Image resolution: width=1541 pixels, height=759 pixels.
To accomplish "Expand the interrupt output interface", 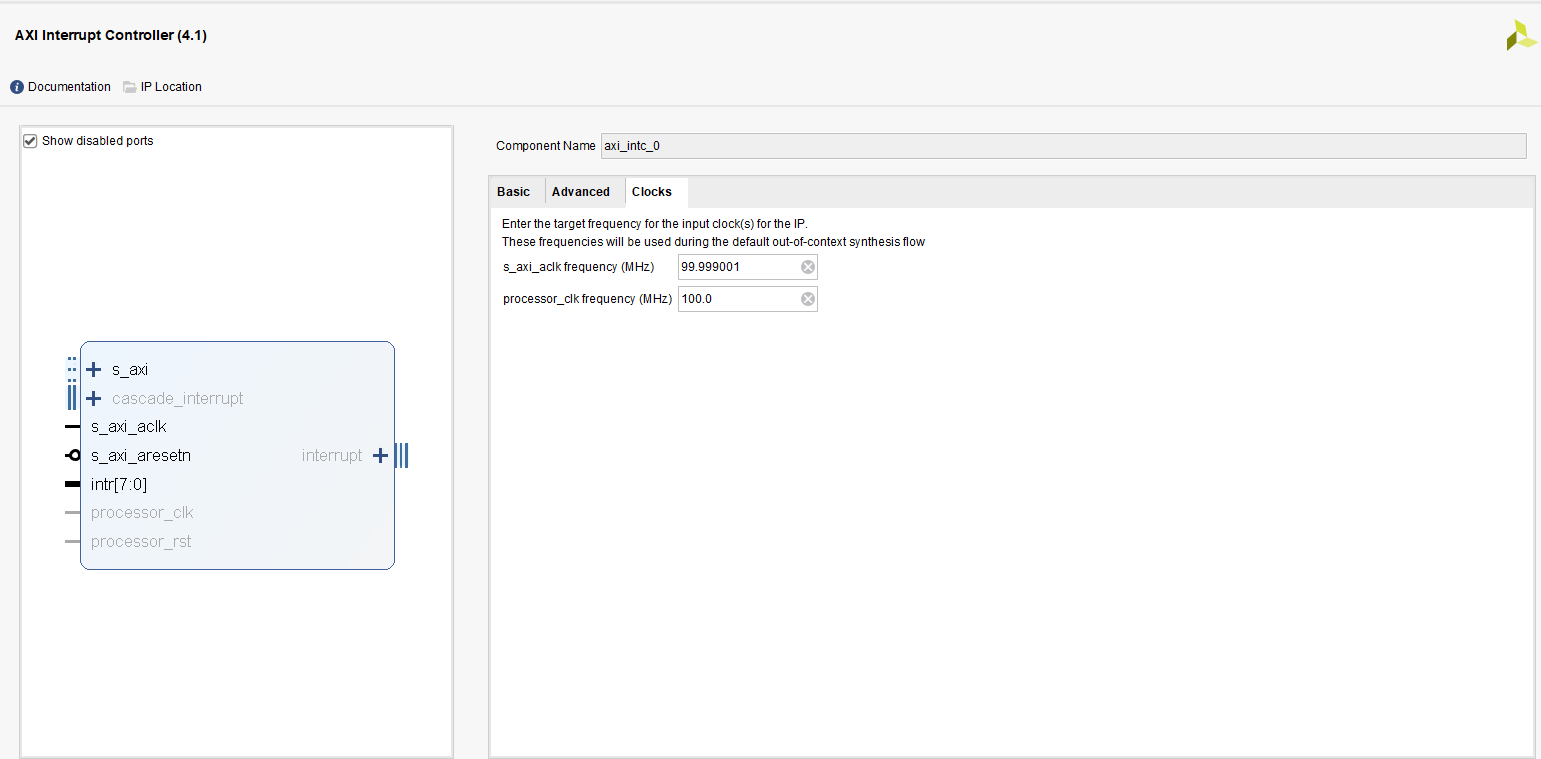I will 380,455.
